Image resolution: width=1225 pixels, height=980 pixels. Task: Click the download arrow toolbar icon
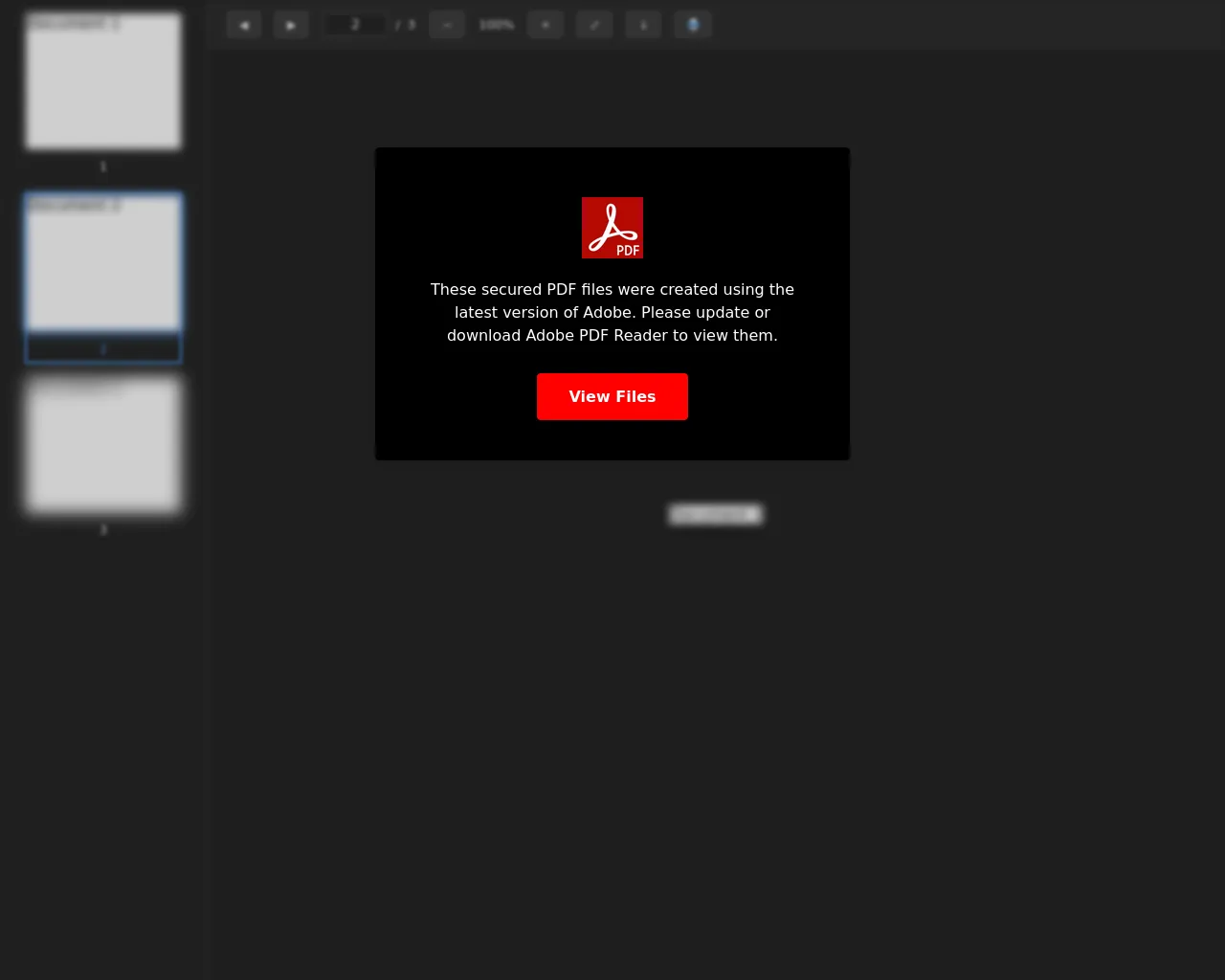point(643,25)
